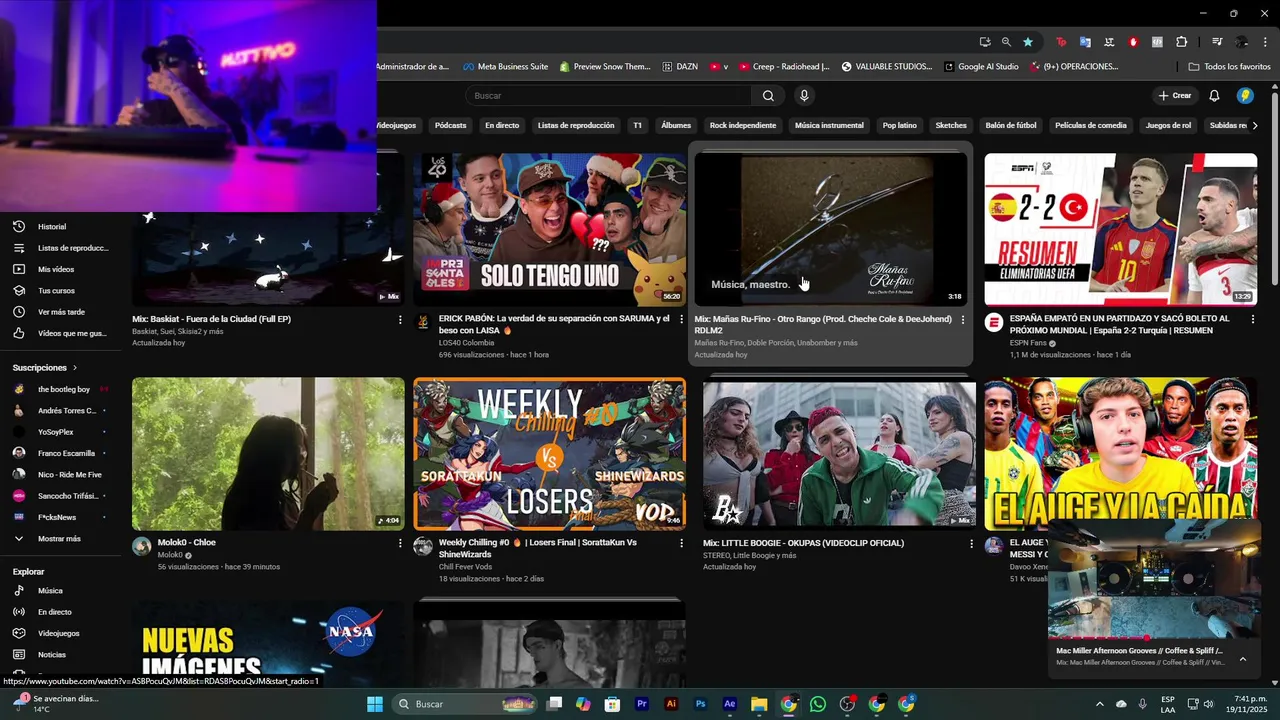The width and height of the screenshot is (1280, 720).
Task: Open Chrome three-dot menu
Action: click(x=1266, y=42)
